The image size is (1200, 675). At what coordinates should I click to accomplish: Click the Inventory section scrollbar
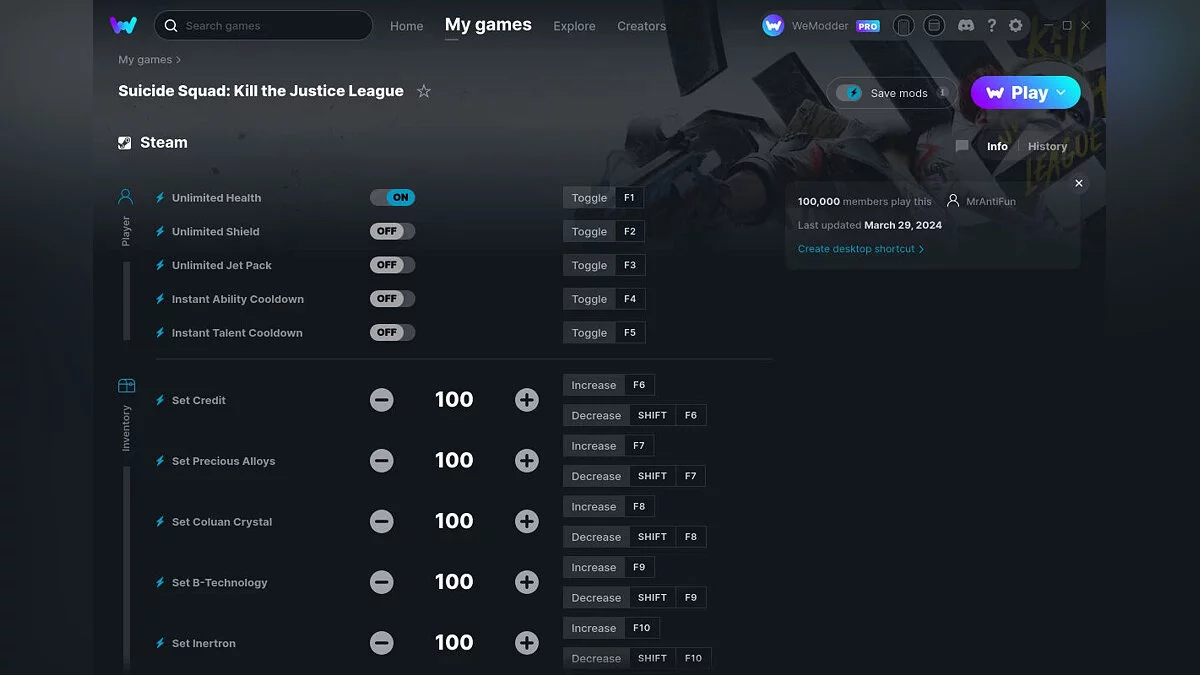pos(126,568)
